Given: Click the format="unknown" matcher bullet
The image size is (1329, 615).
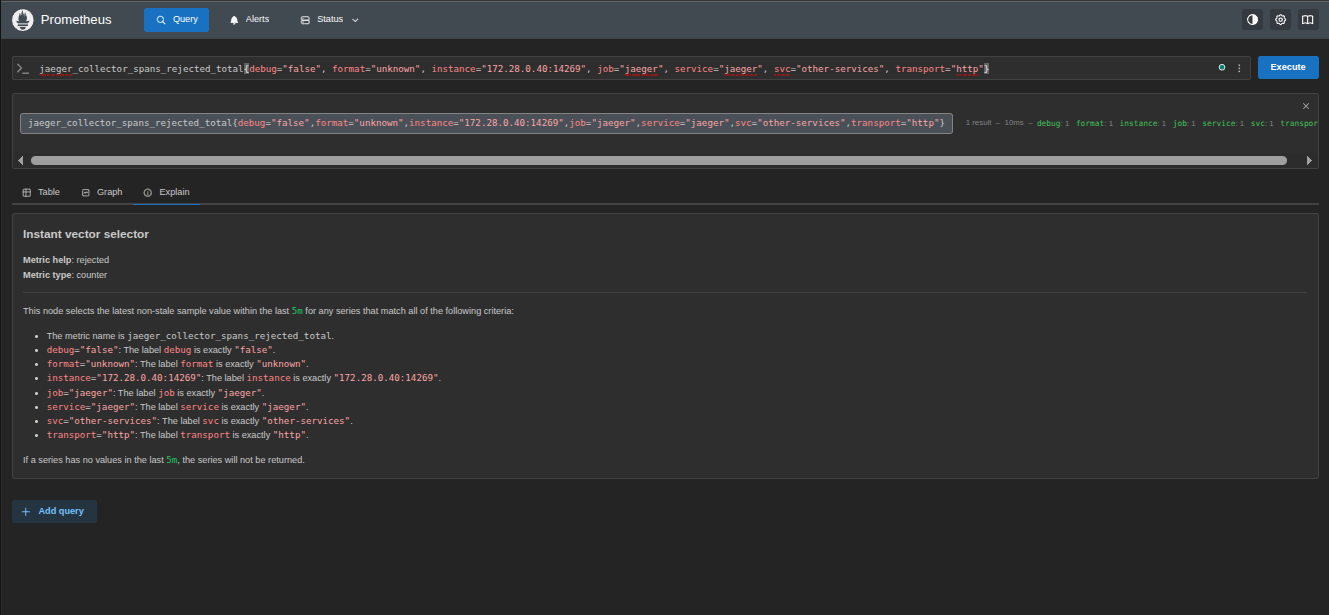Looking at the screenshot, I should [178, 364].
